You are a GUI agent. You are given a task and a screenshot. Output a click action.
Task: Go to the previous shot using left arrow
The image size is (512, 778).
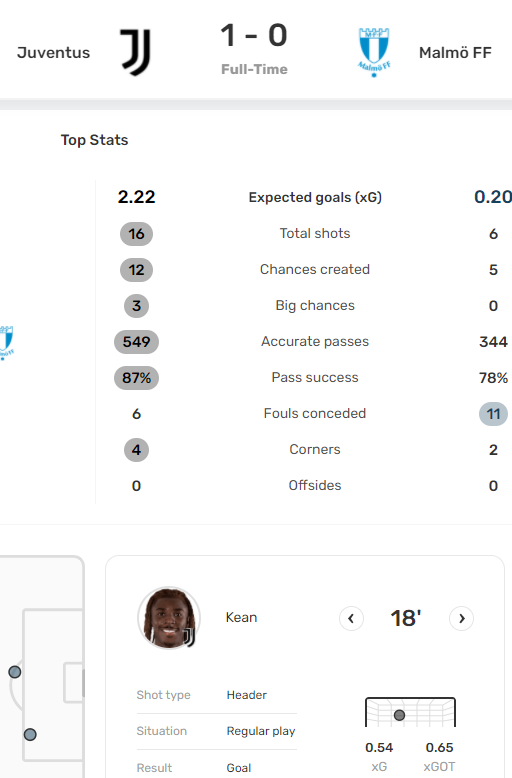pos(351,618)
